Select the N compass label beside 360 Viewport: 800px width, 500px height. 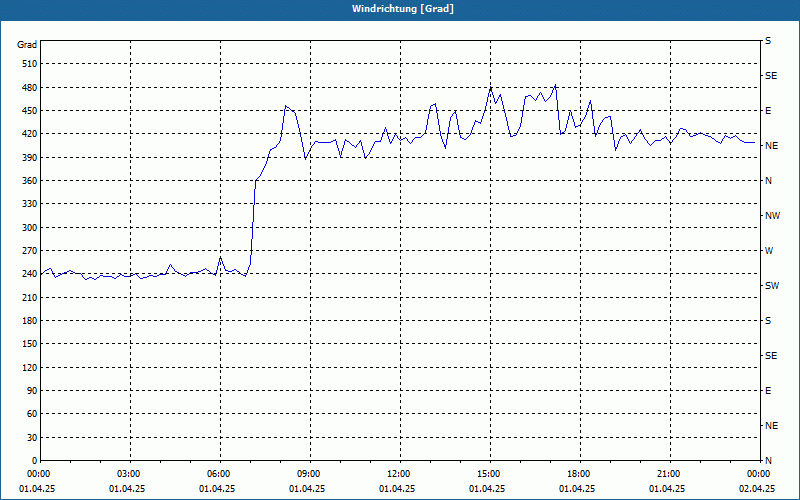tap(768, 181)
